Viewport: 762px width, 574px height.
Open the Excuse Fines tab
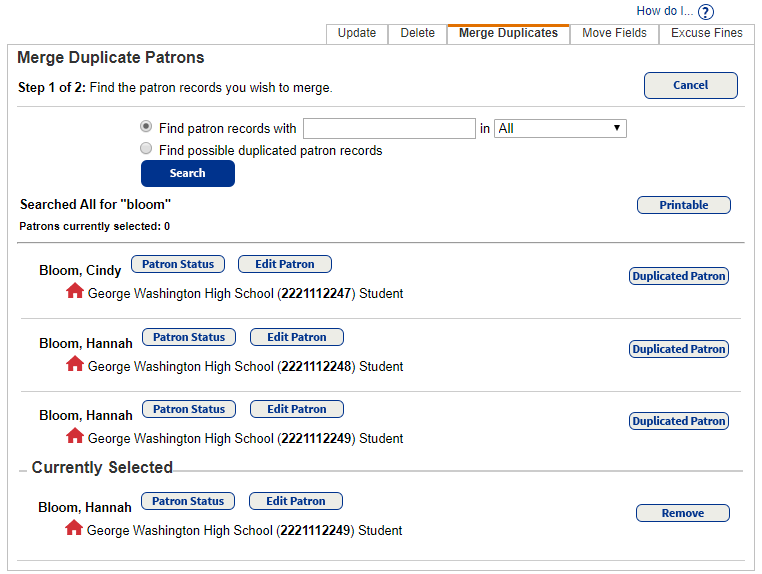point(707,33)
